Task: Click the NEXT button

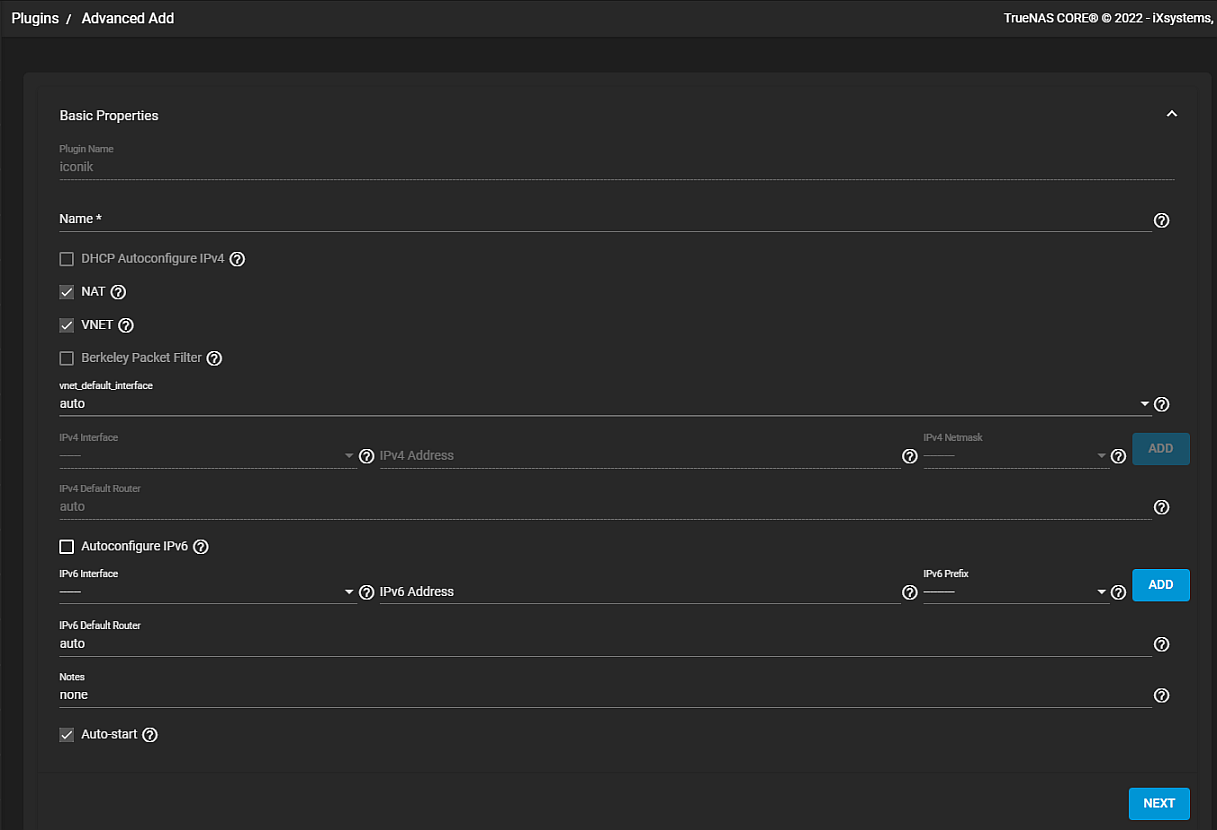Action: (x=1159, y=803)
